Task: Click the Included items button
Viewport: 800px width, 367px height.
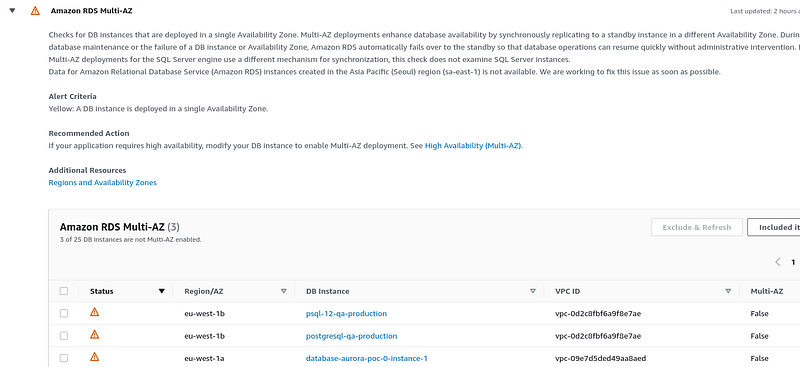Action: coord(773,227)
